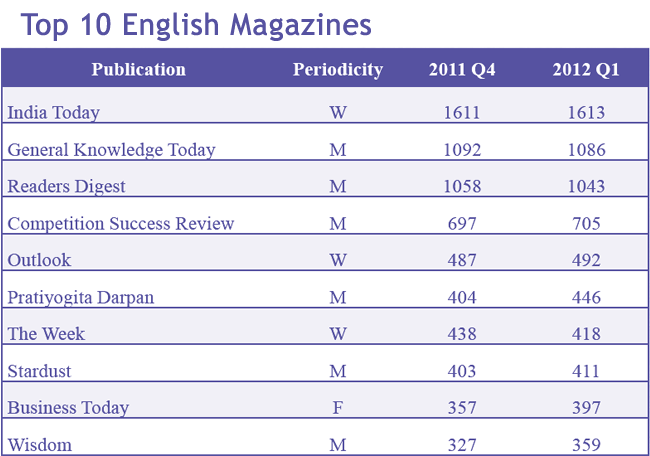Image resolution: width=650 pixels, height=456 pixels.
Task: Click the 'Wisdom' publication name
Action: [x=40, y=445]
